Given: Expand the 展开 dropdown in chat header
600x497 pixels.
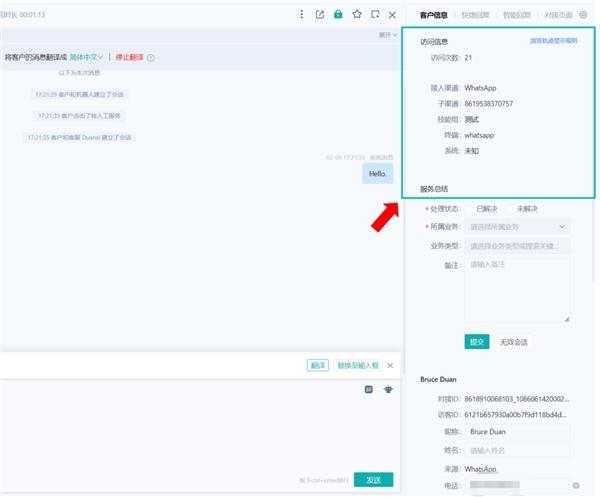Looking at the screenshot, I should tap(388, 35).
